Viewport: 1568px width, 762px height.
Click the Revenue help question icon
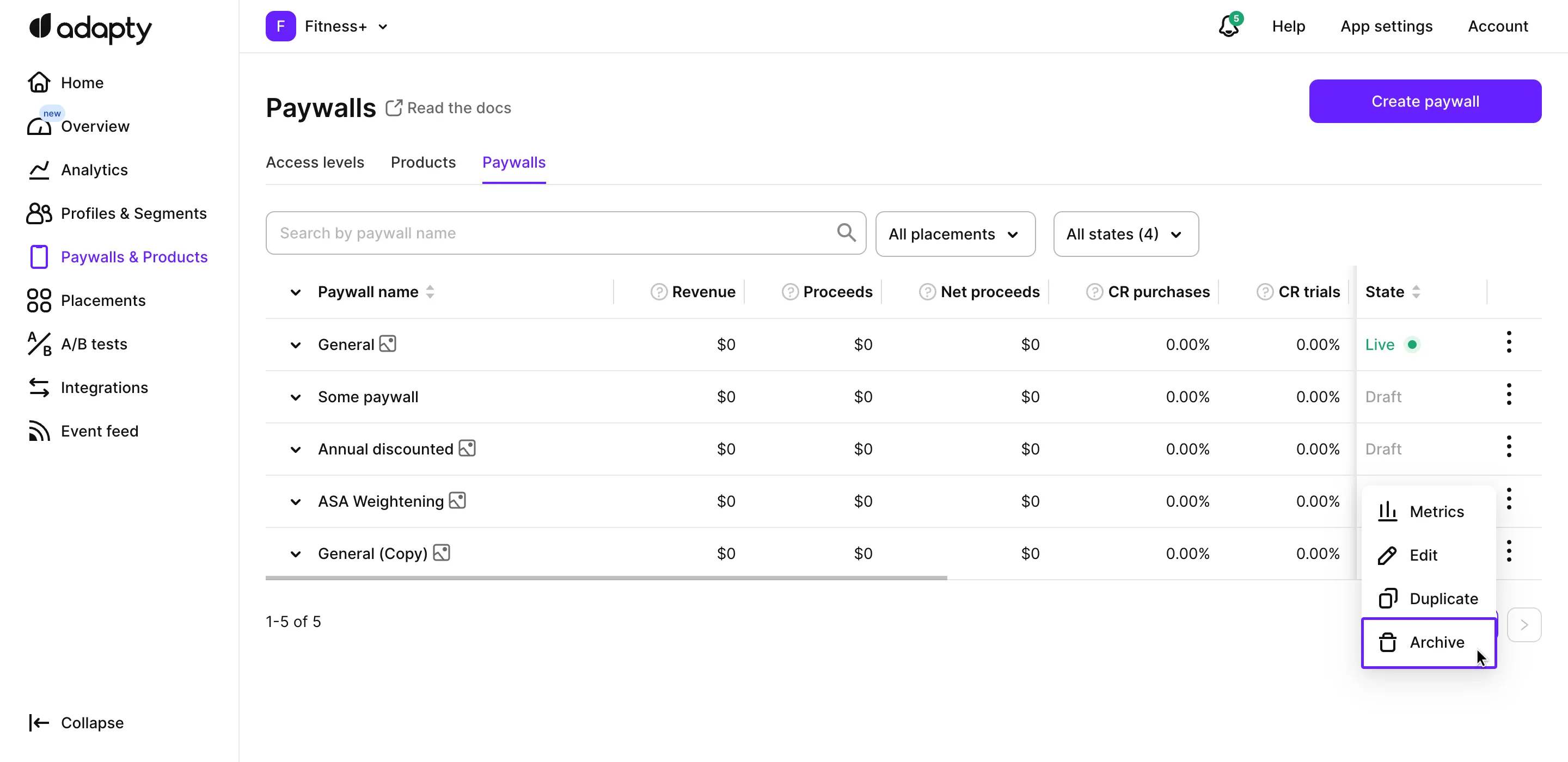658,292
